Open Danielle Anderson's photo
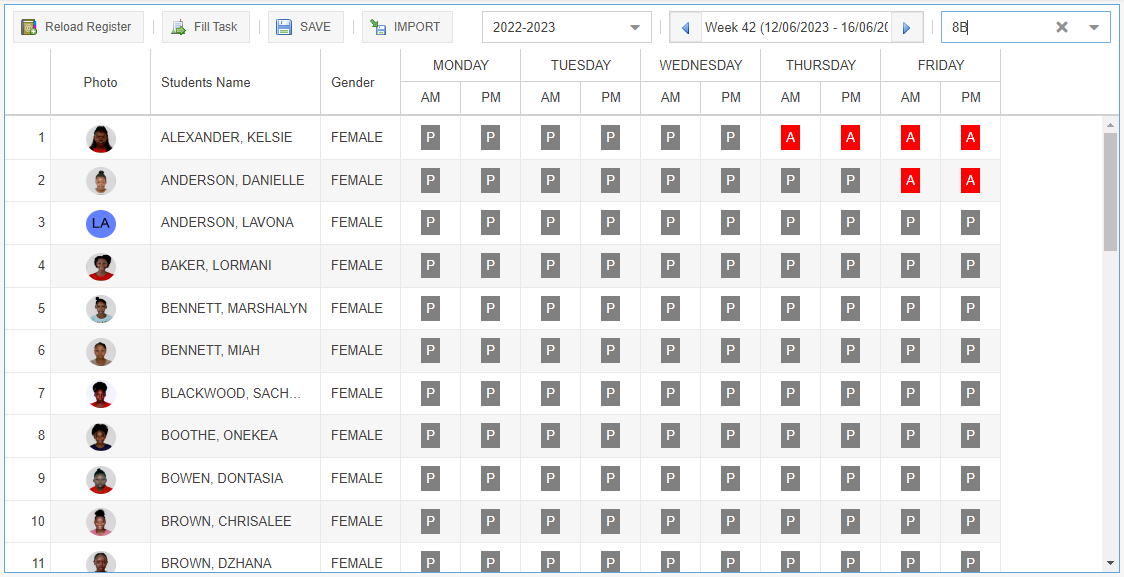Viewport: 1124px width, 577px height. point(101,181)
